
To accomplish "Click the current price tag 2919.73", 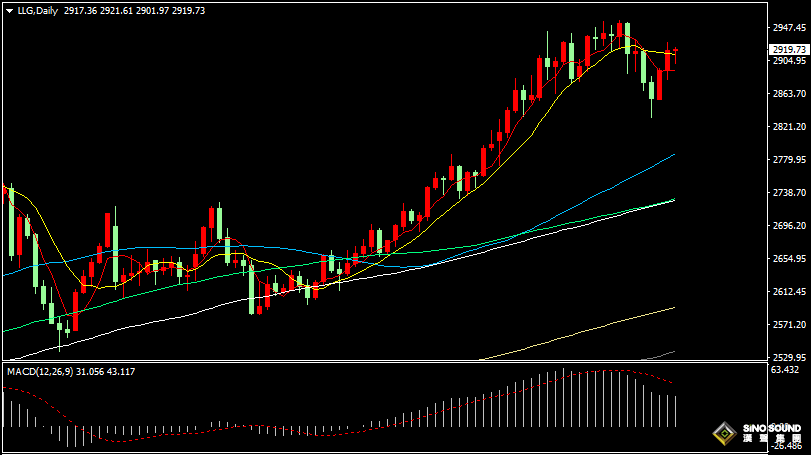I will [x=789, y=50].
